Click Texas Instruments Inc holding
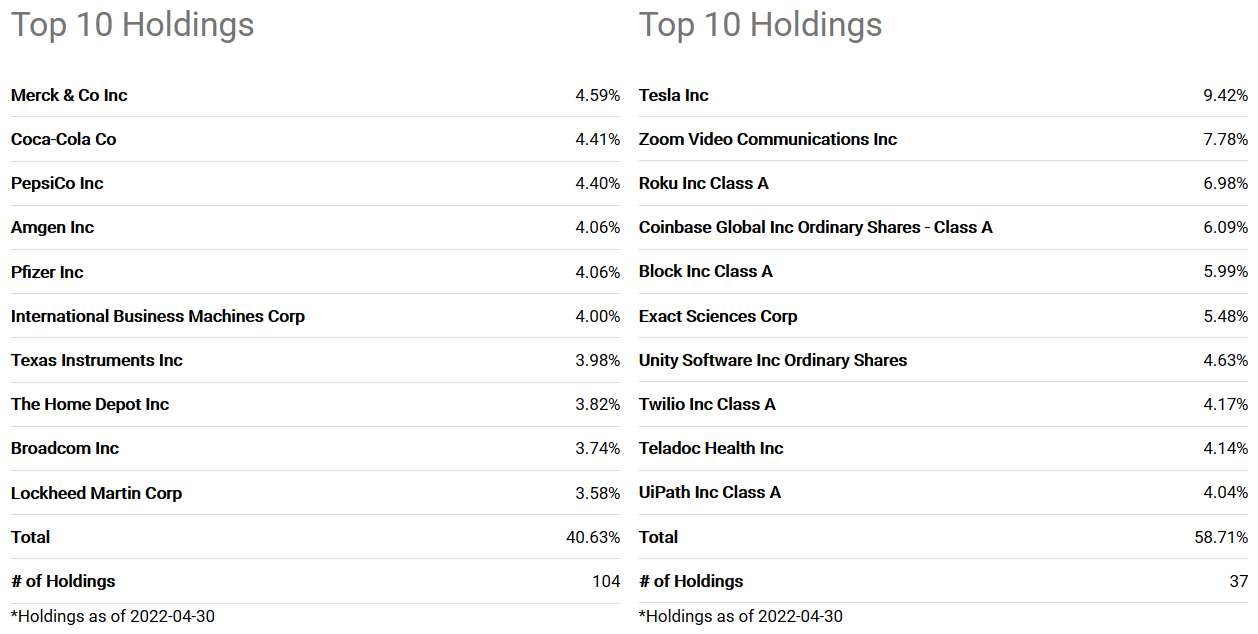1258x634 pixels. (97, 360)
